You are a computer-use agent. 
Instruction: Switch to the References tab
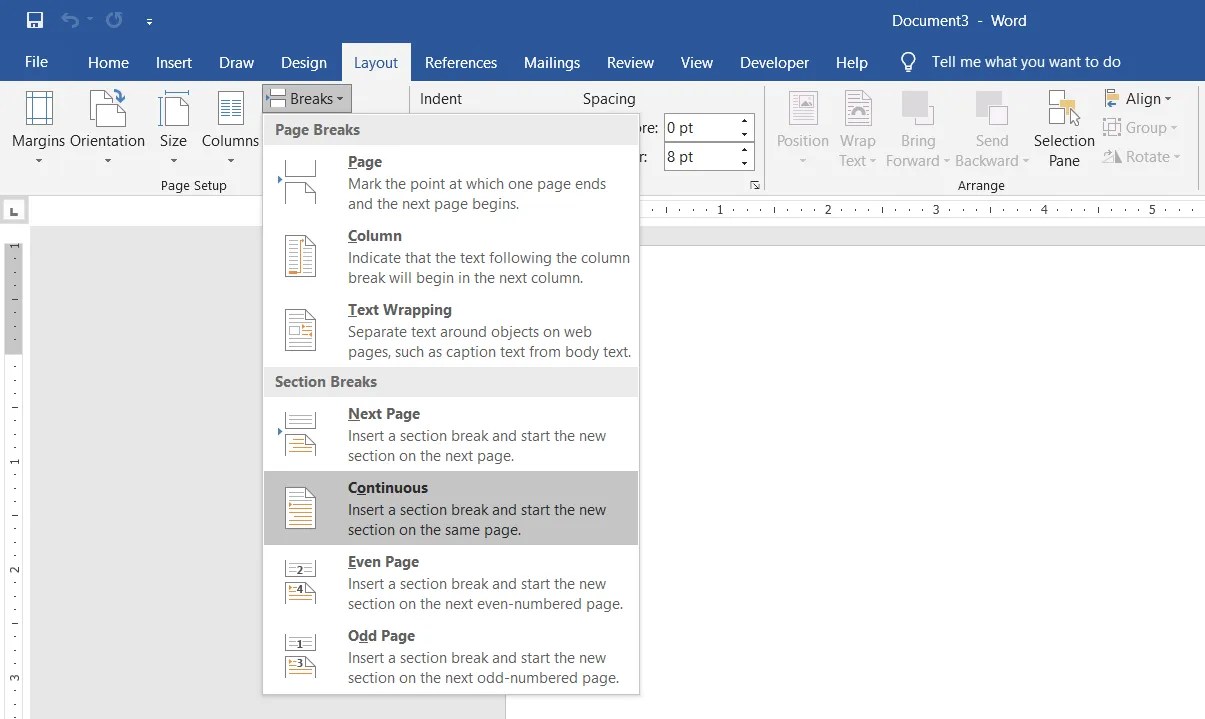[461, 62]
